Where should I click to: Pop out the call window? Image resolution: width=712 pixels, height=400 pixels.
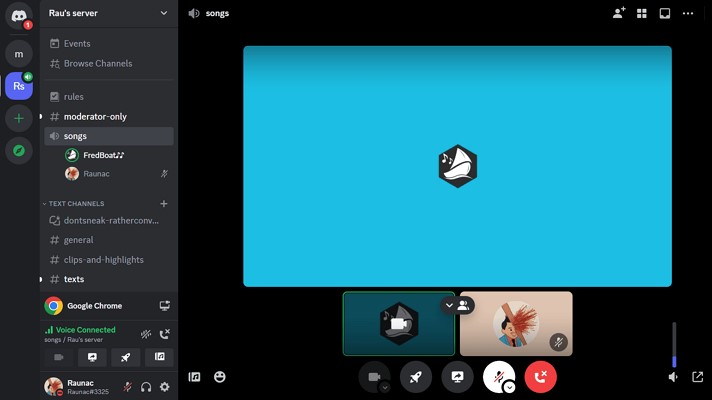click(x=697, y=377)
